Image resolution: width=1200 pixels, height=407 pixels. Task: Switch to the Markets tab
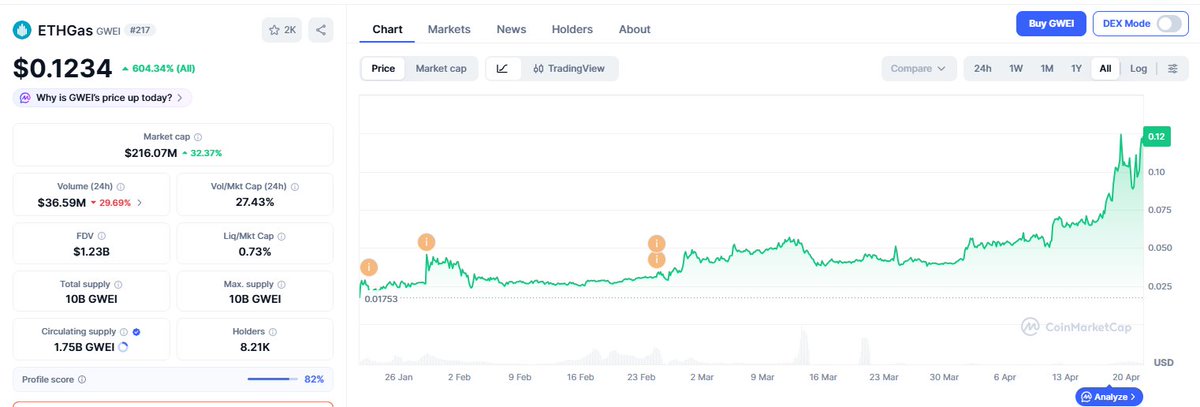[449, 30]
